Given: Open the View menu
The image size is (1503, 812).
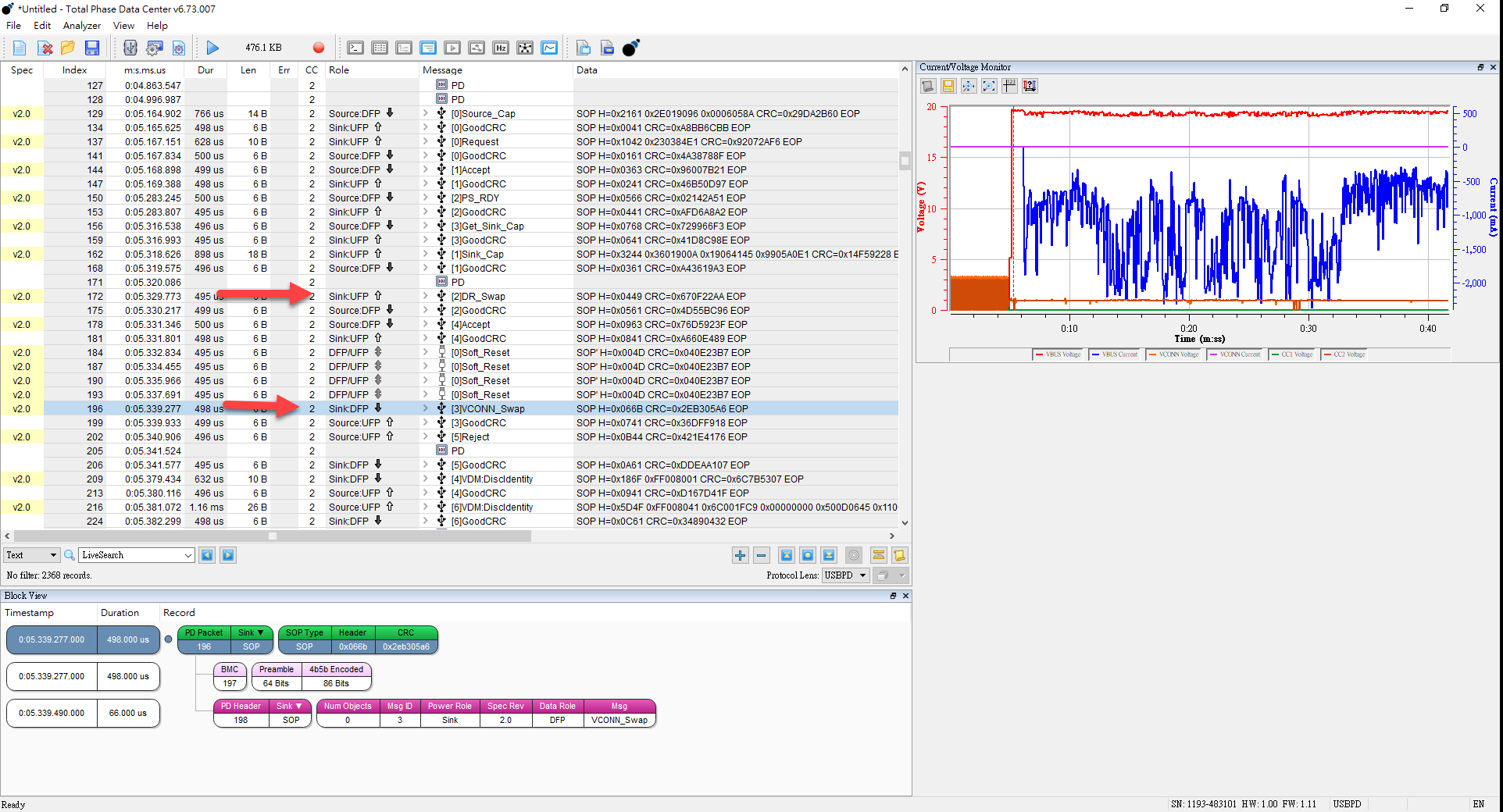Looking at the screenshot, I should coord(123,26).
